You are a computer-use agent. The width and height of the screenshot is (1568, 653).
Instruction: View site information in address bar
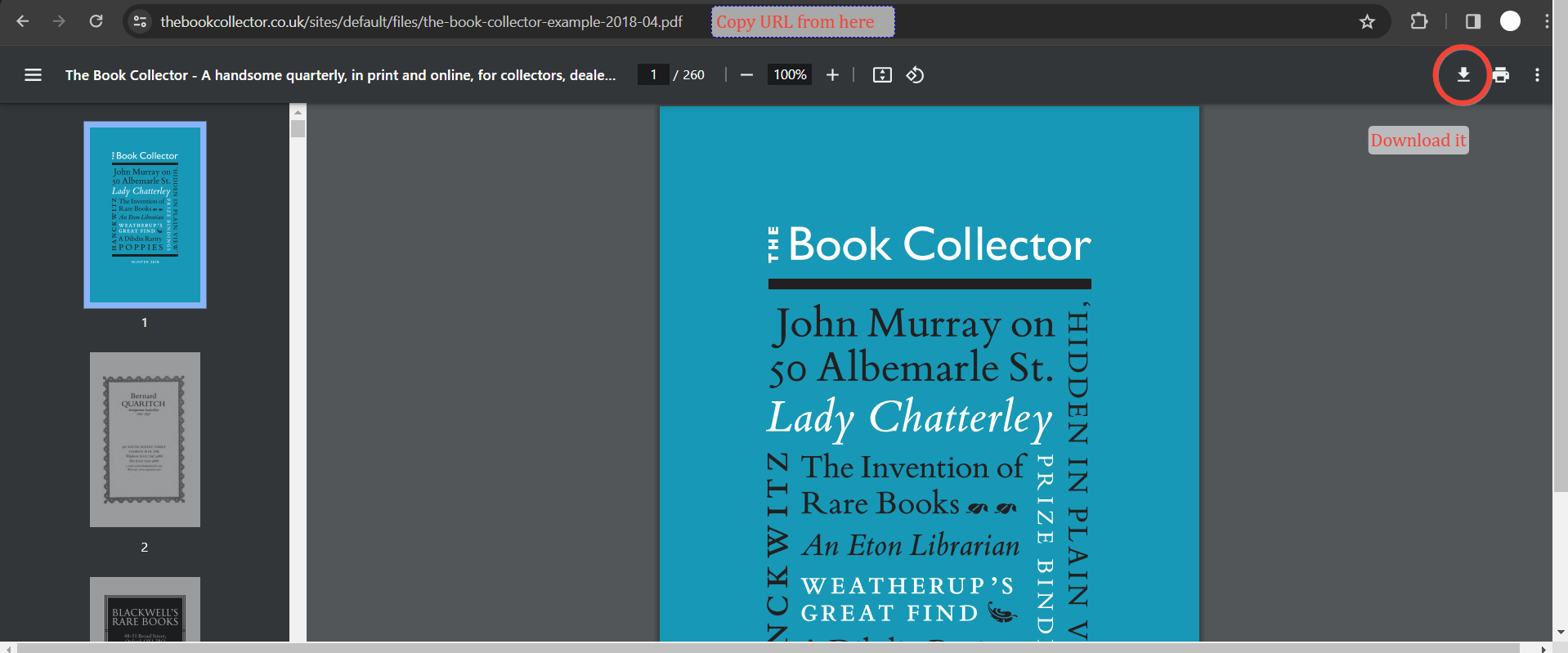point(140,22)
